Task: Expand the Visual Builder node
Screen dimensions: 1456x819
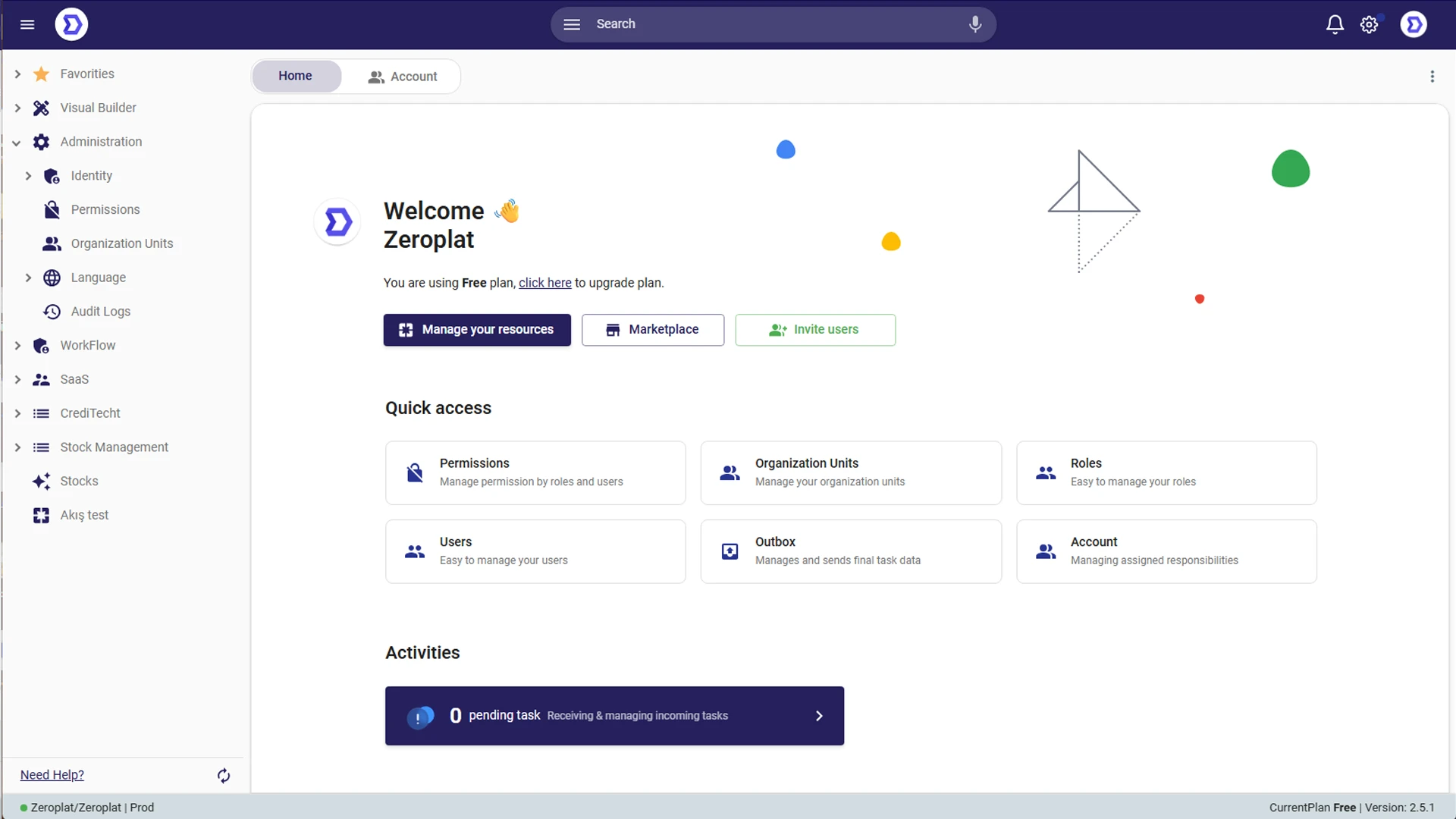Action: [17, 108]
